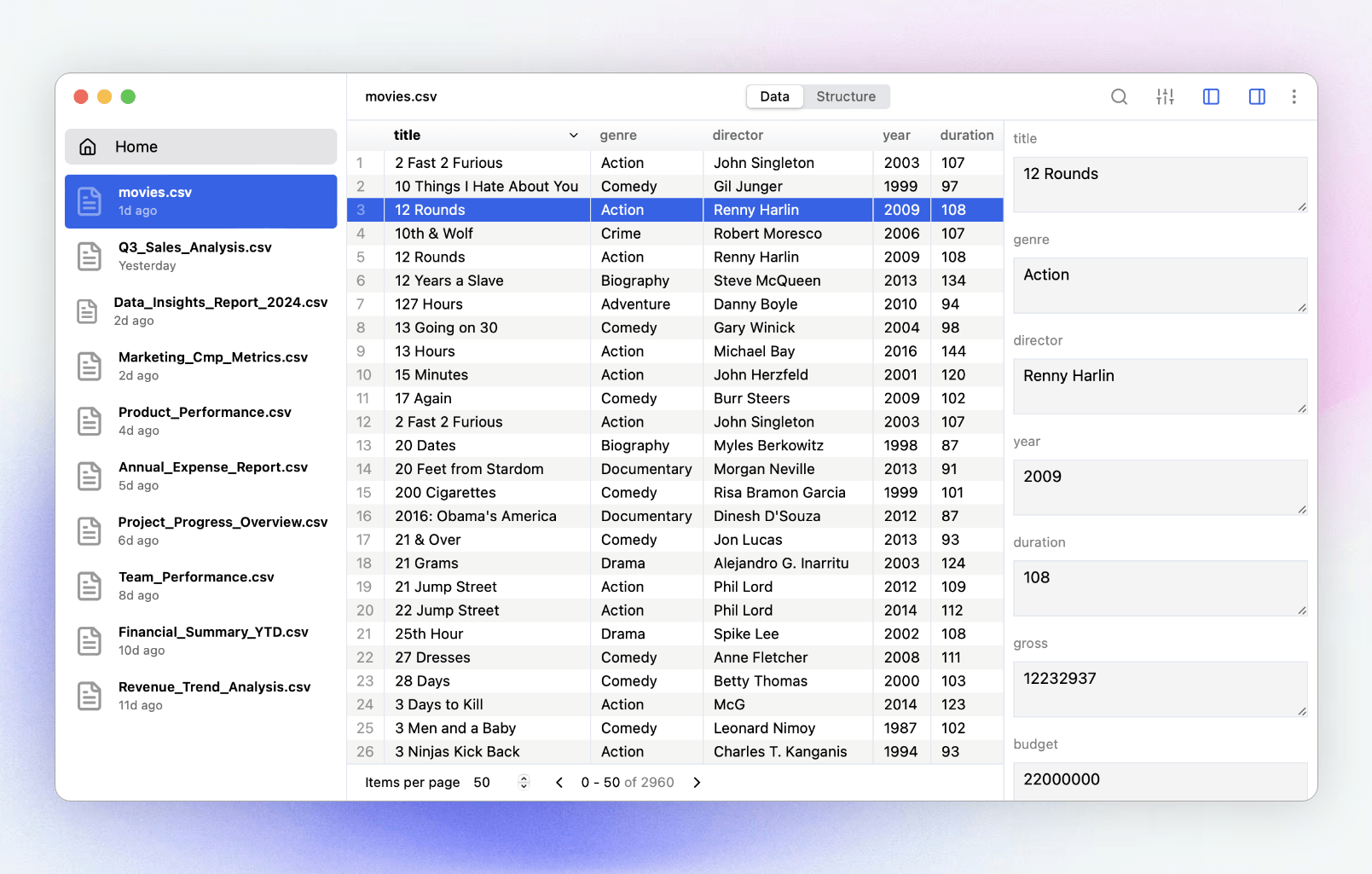The height and width of the screenshot is (874, 1372).
Task: Expand the title column sort dropdown
Action: pos(573,136)
